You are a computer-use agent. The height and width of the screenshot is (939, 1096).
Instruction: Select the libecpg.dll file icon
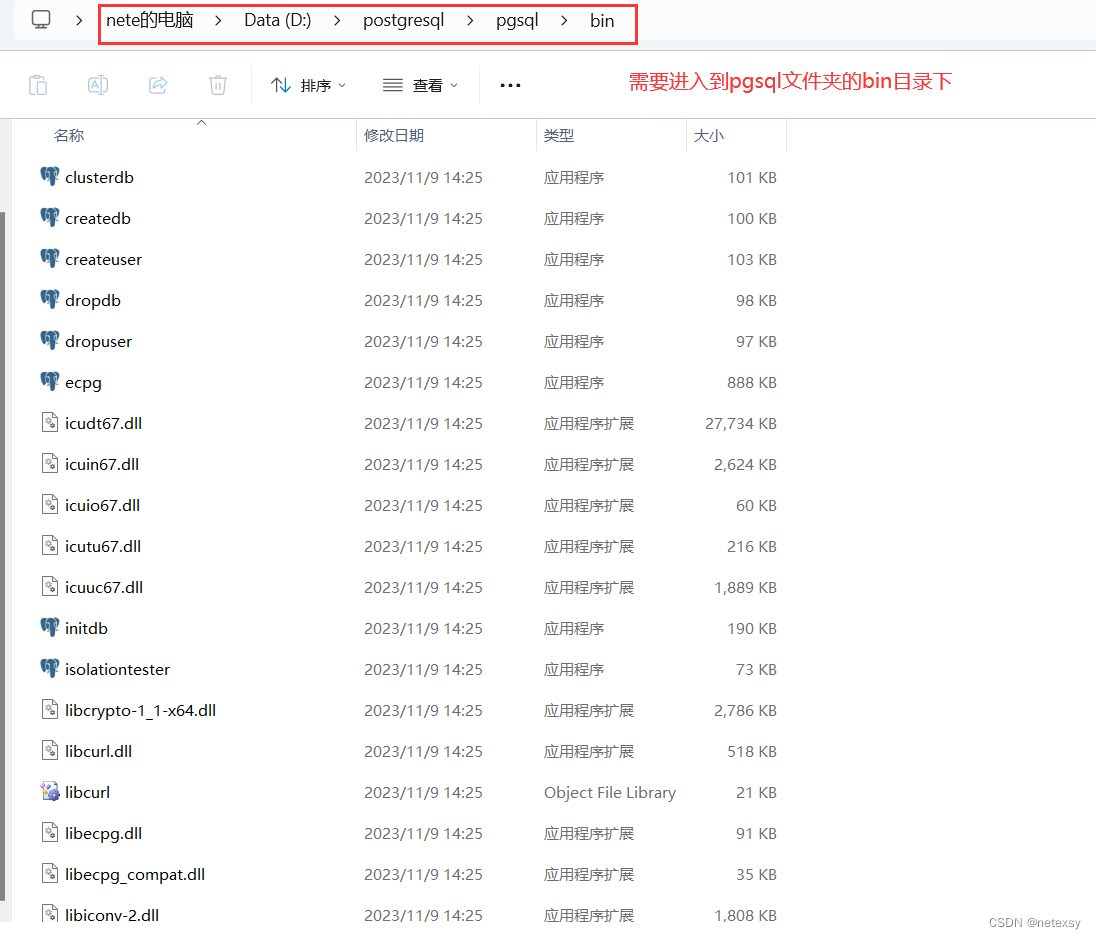[50, 833]
